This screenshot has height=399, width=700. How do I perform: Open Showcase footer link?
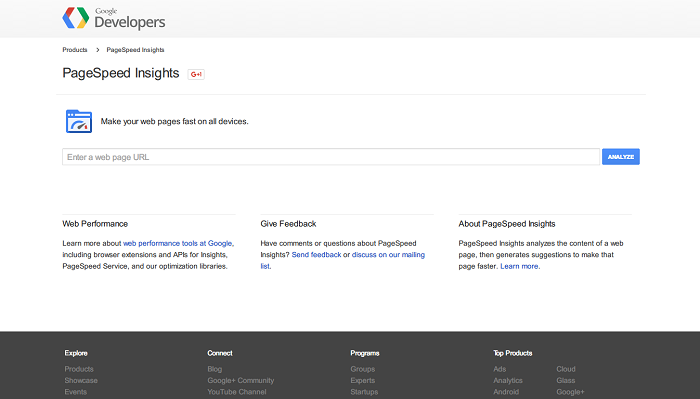click(x=81, y=381)
